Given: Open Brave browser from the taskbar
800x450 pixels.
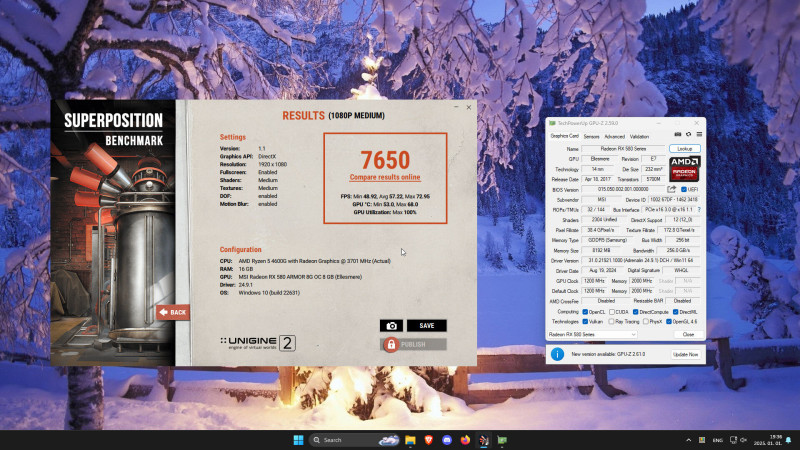Looking at the screenshot, I should pos(429,440).
